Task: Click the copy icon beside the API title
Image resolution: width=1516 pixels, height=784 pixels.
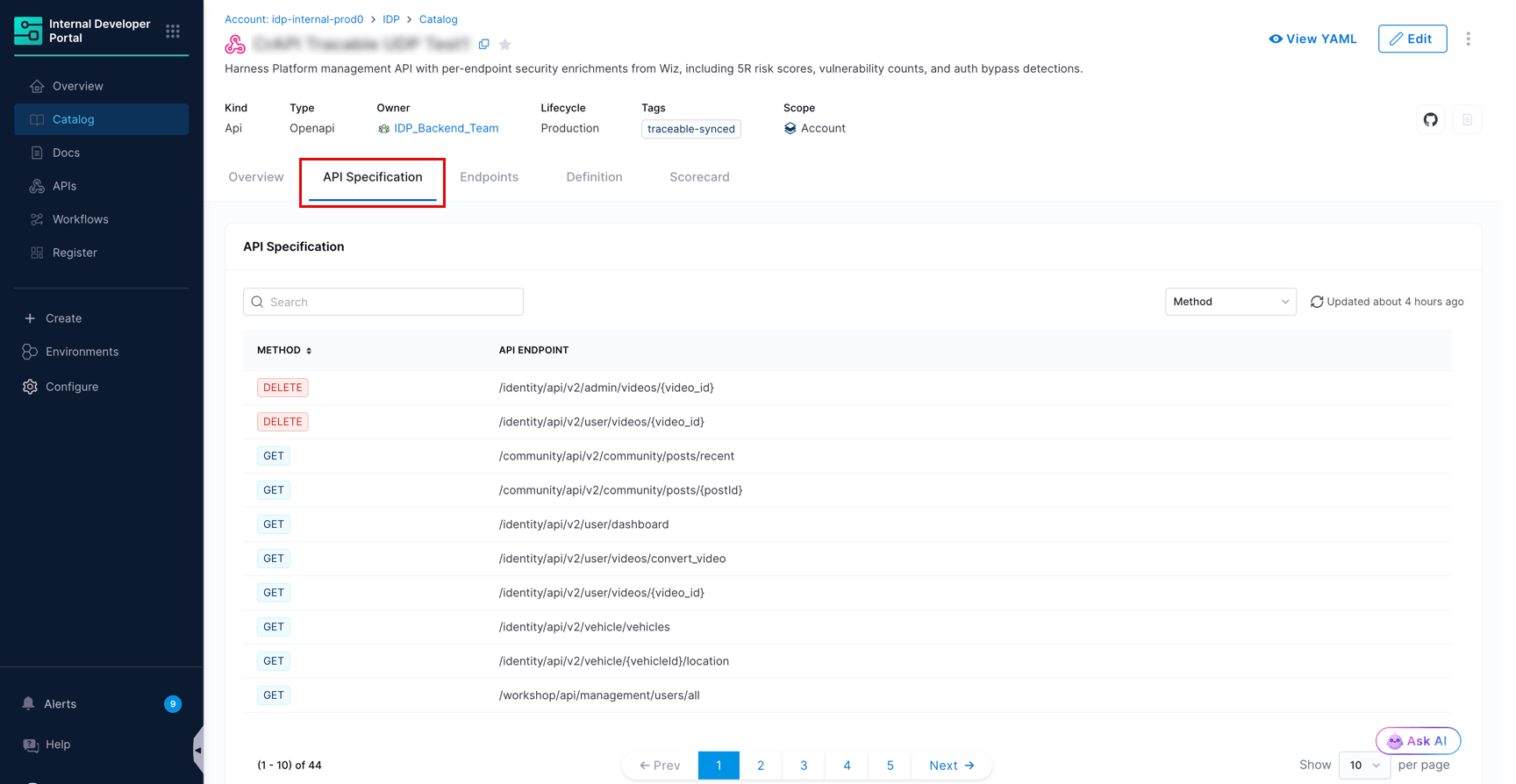Action: (484, 44)
